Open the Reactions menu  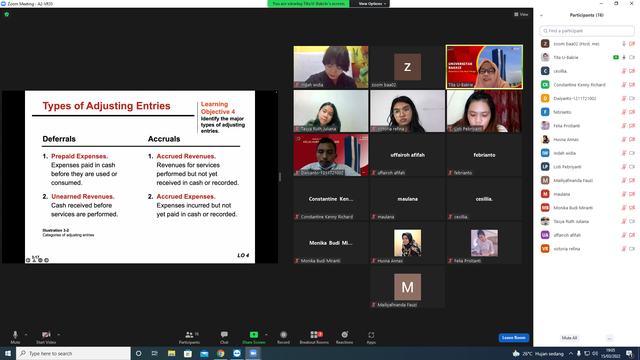point(344,337)
